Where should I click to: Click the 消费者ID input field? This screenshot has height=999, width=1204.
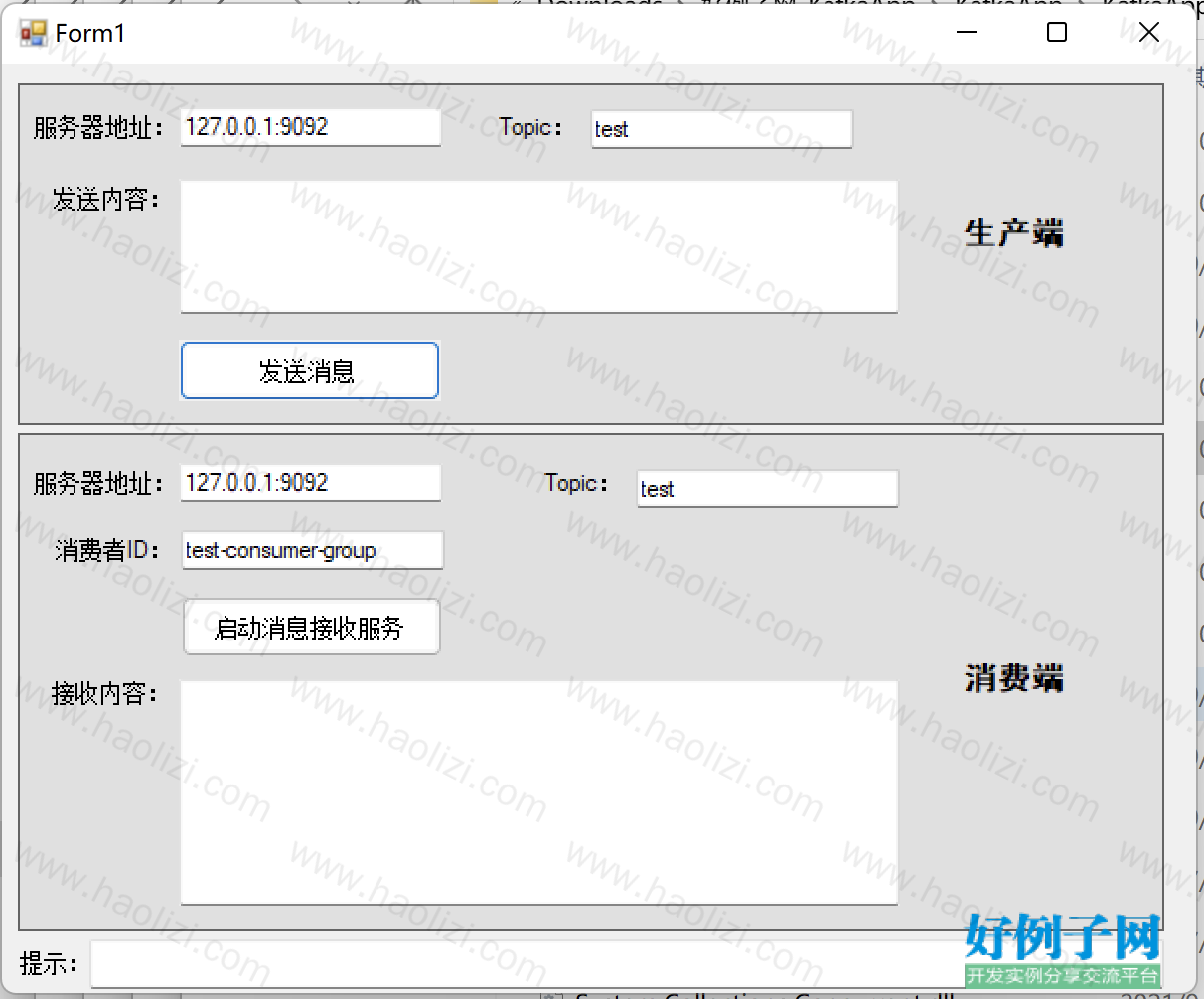(313, 550)
